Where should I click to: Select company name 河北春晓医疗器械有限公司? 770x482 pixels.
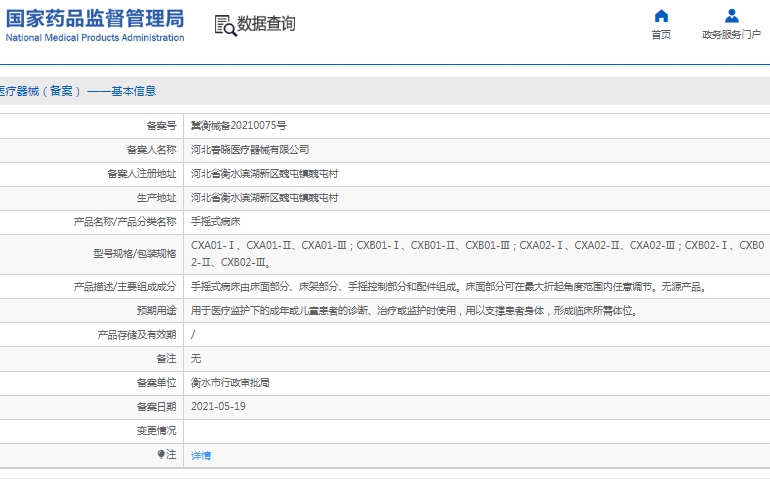[250, 150]
